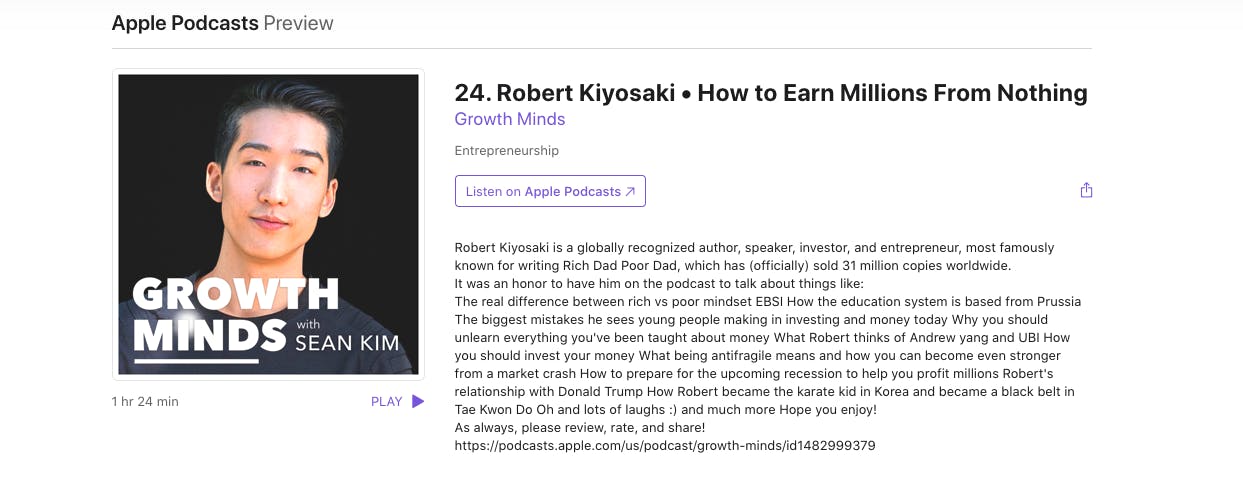Click the 1 hr 24 min duration
Screen dimensions: 1243x491
pos(145,402)
